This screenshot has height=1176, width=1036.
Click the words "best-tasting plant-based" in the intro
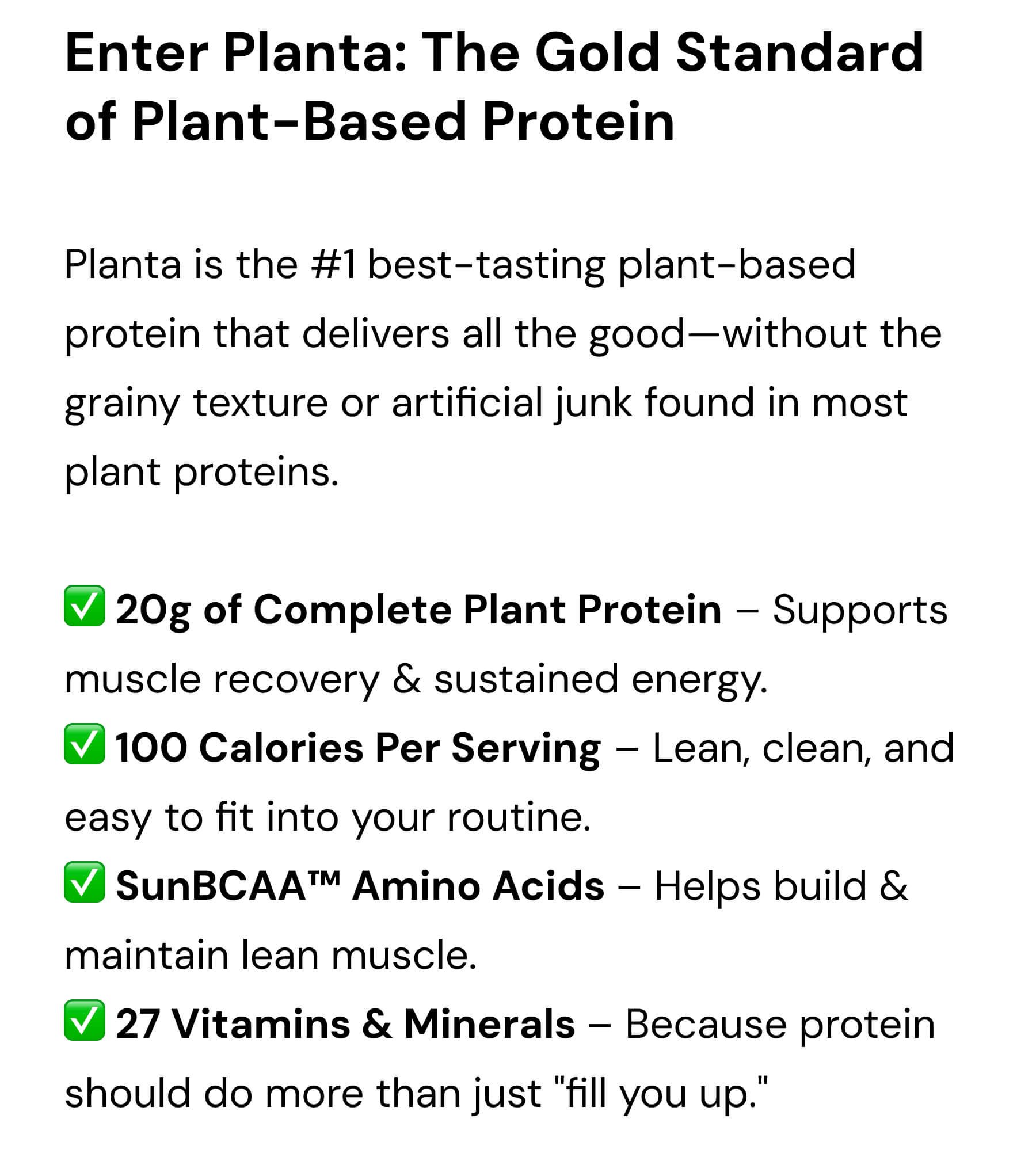(x=611, y=266)
